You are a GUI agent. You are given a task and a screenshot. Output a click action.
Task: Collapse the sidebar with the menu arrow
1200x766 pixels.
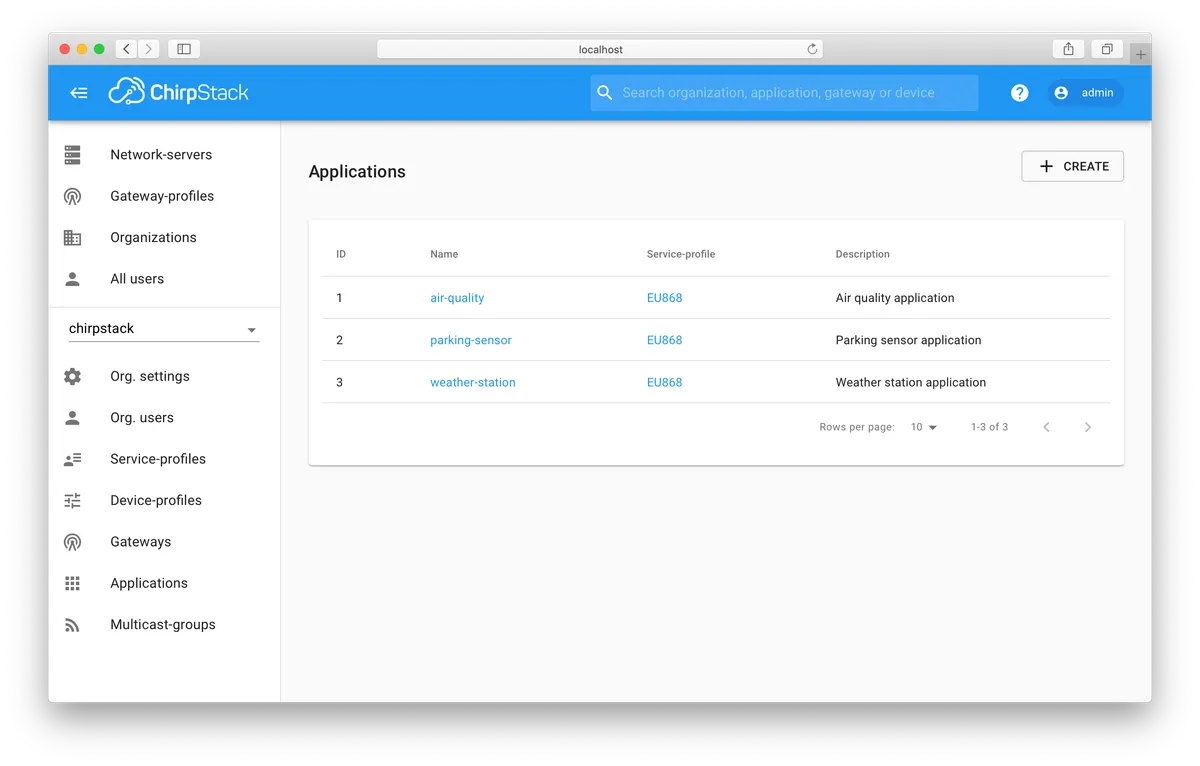click(x=78, y=92)
